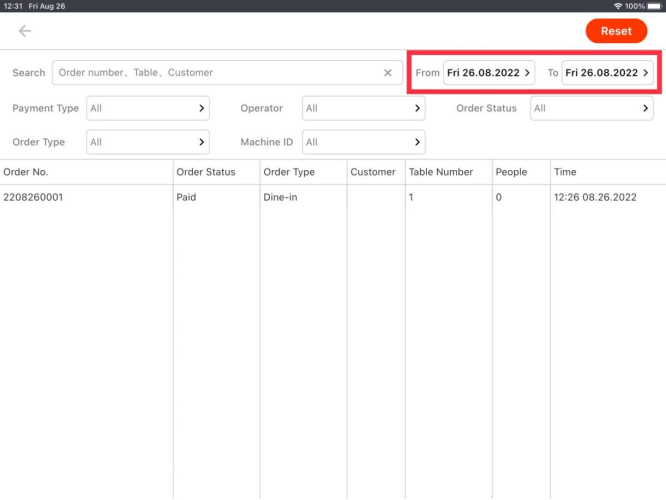Expand the Payment Type dropdown

(148, 108)
